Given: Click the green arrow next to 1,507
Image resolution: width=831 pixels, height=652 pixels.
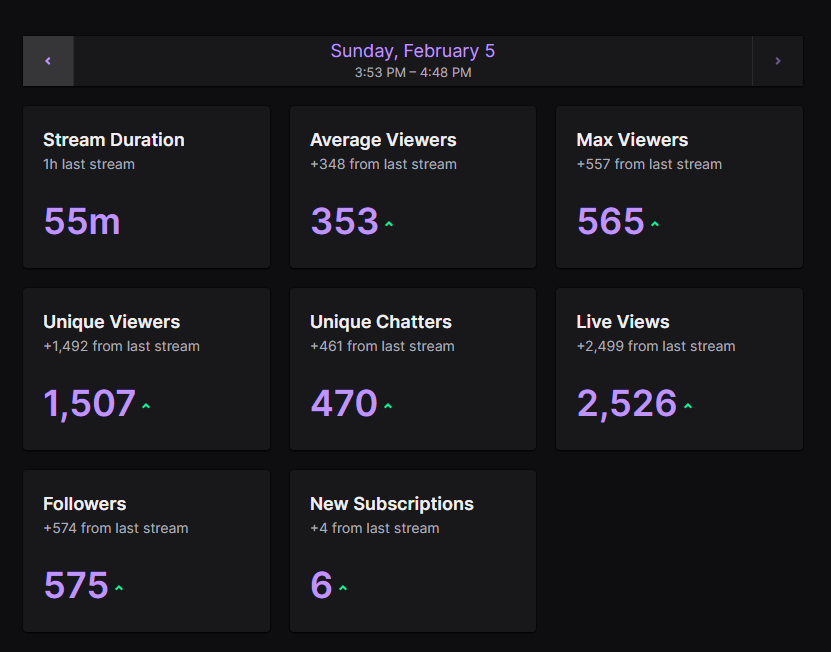Looking at the screenshot, I should [x=146, y=406].
